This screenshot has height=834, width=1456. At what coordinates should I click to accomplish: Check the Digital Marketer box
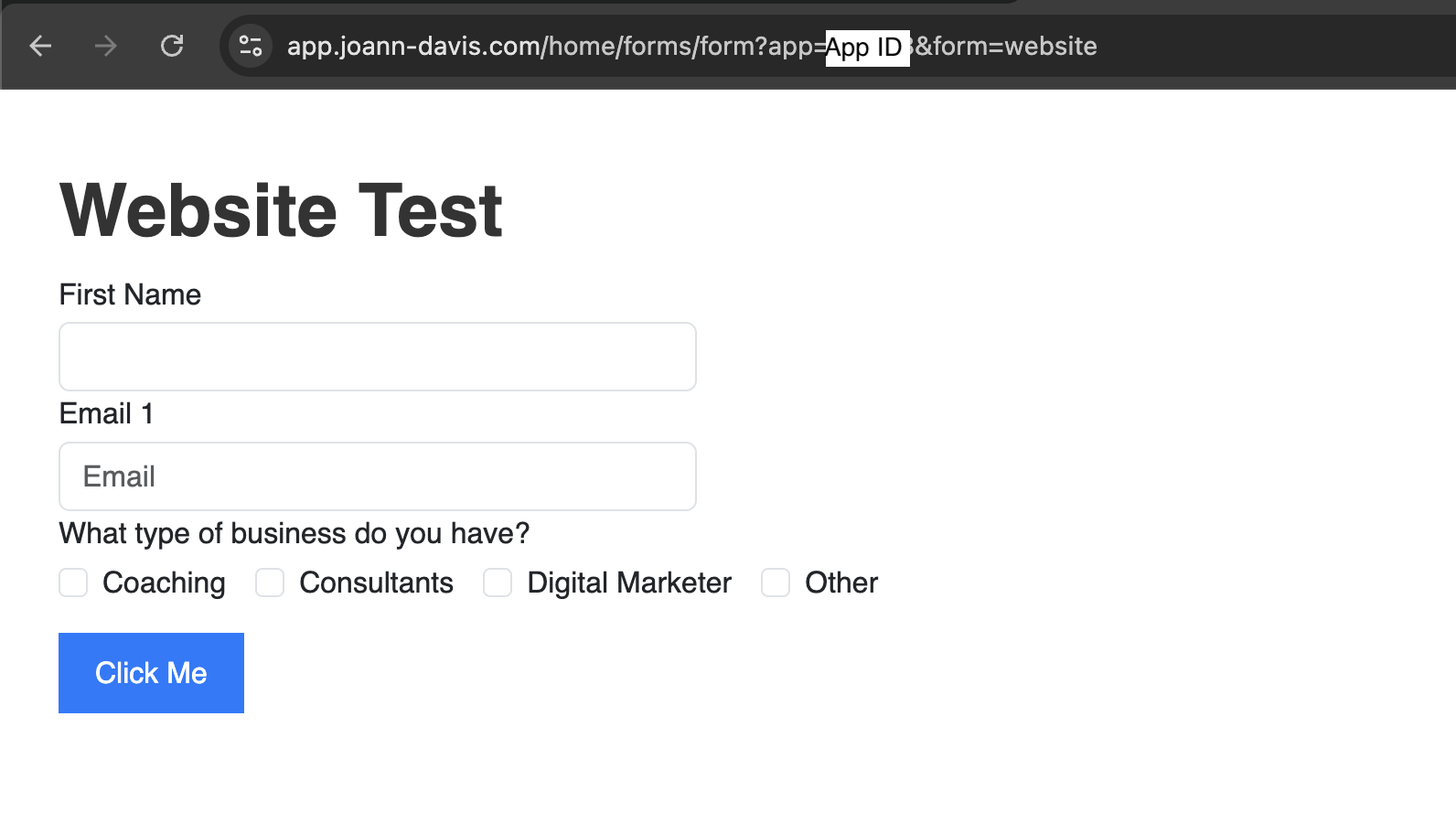click(498, 583)
